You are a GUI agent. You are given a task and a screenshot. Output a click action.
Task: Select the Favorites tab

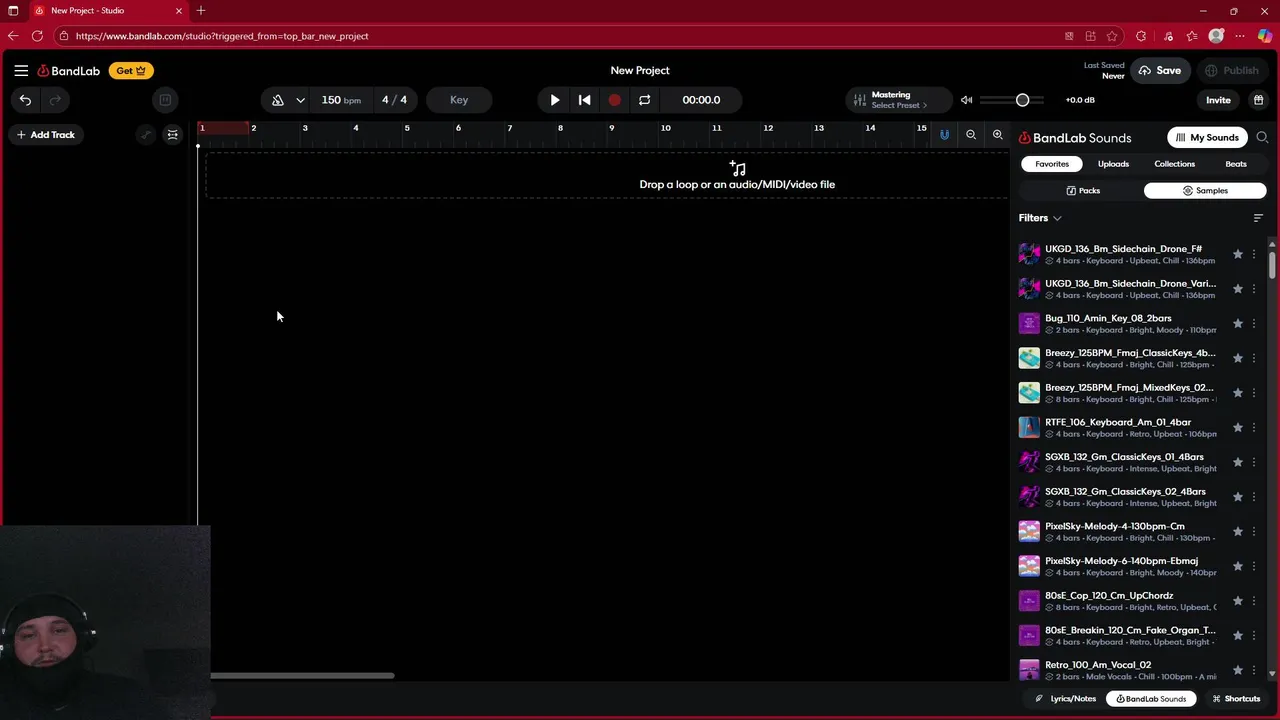click(1052, 164)
